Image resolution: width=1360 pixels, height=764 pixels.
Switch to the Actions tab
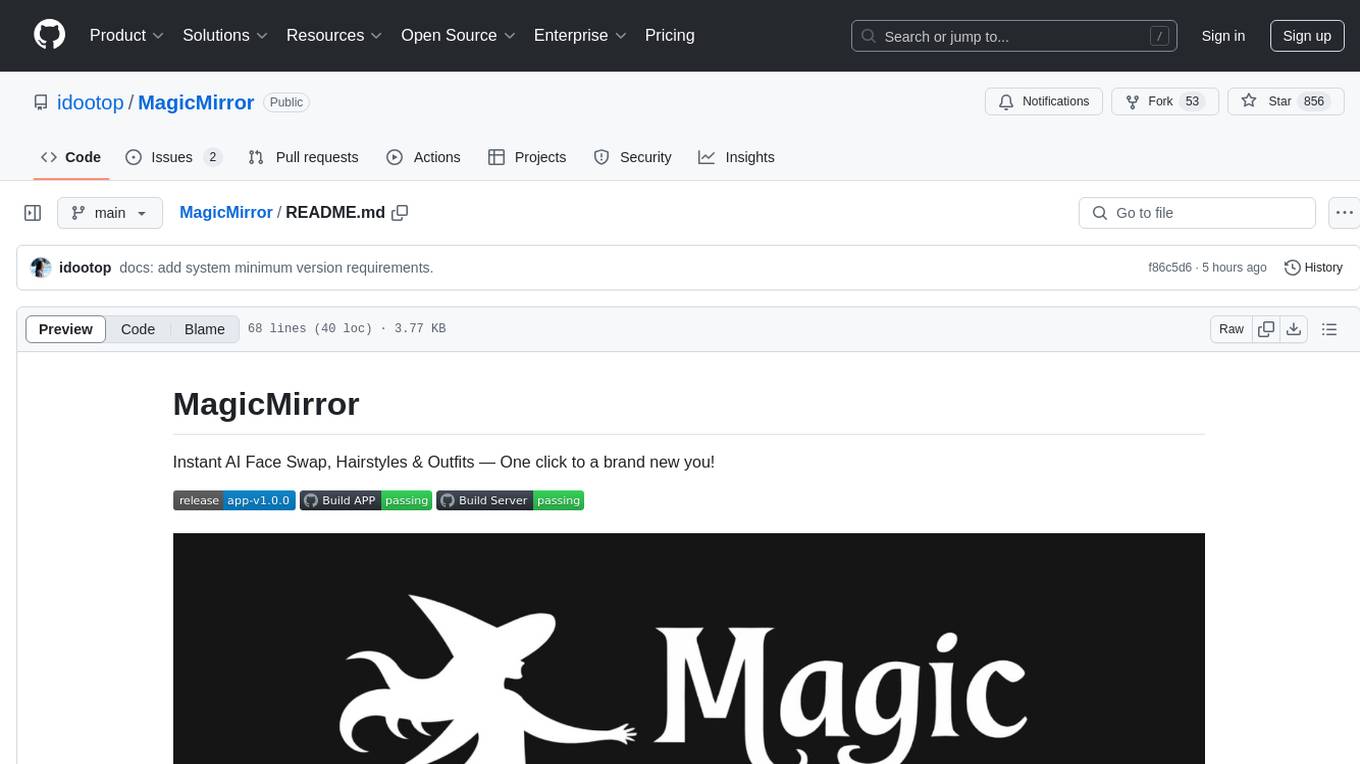click(x=423, y=157)
